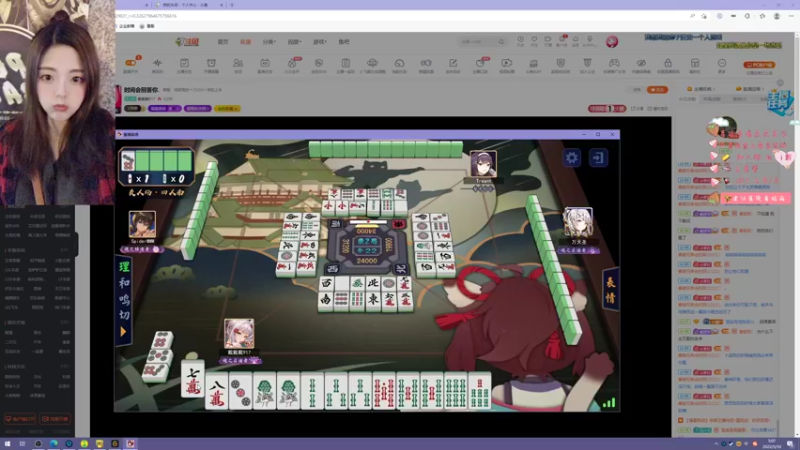Click the heartbeat waveform toolbar icon
The width and height of the screenshot is (800, 450).
coord(157,63)
